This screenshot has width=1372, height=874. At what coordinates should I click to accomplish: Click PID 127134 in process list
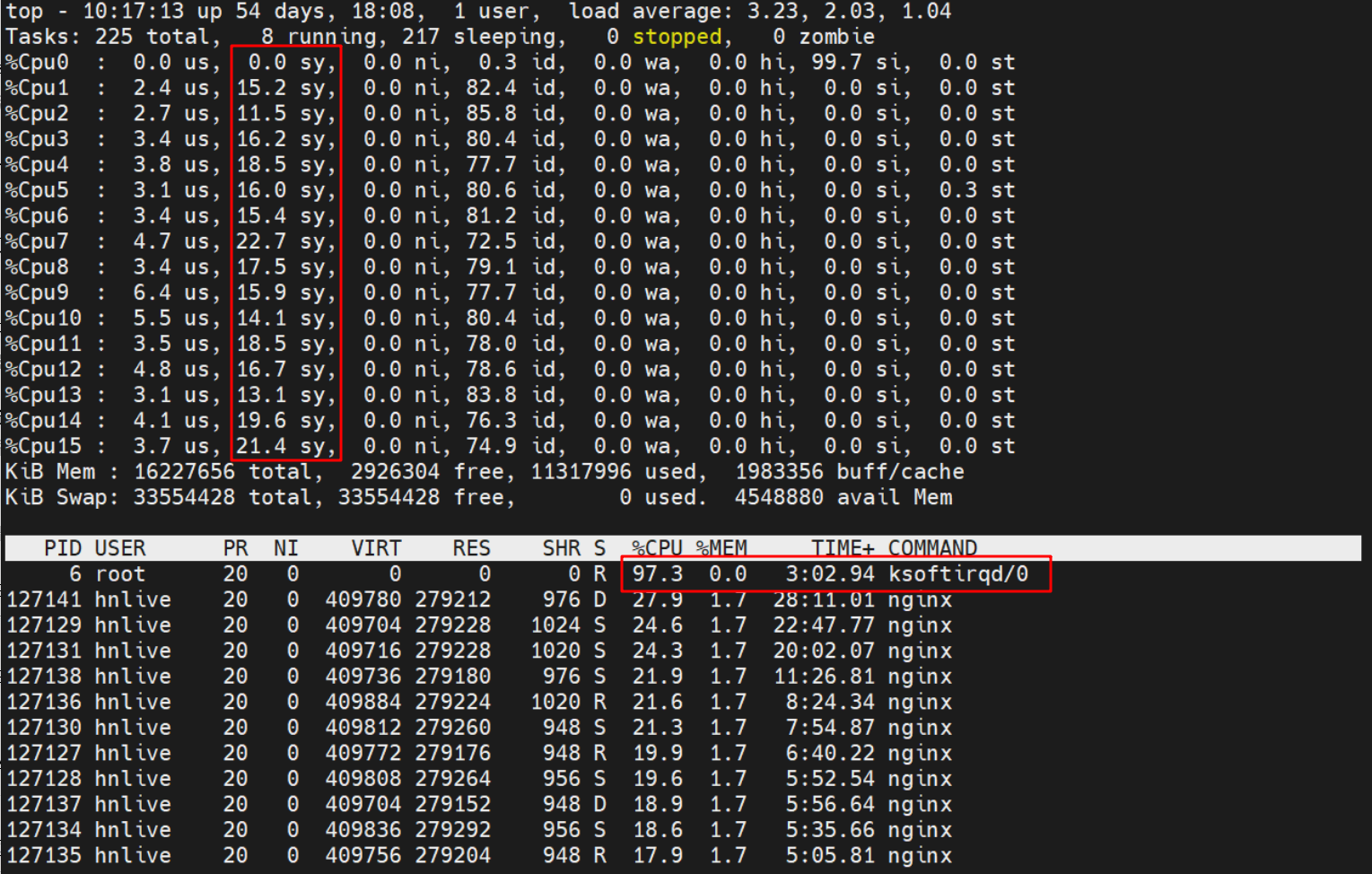tap(44, 830)
